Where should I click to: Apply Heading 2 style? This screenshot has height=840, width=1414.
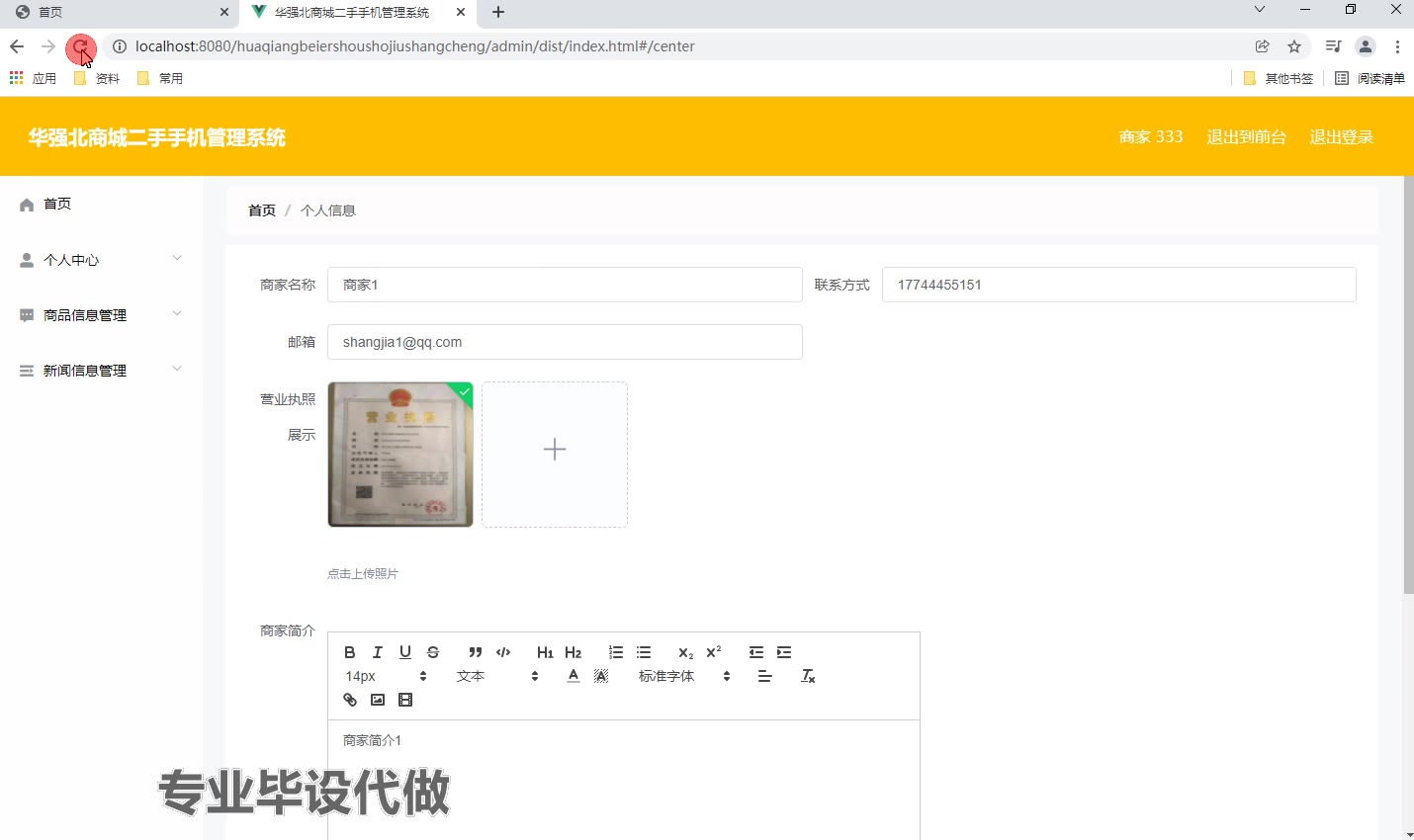pos(573,652)
